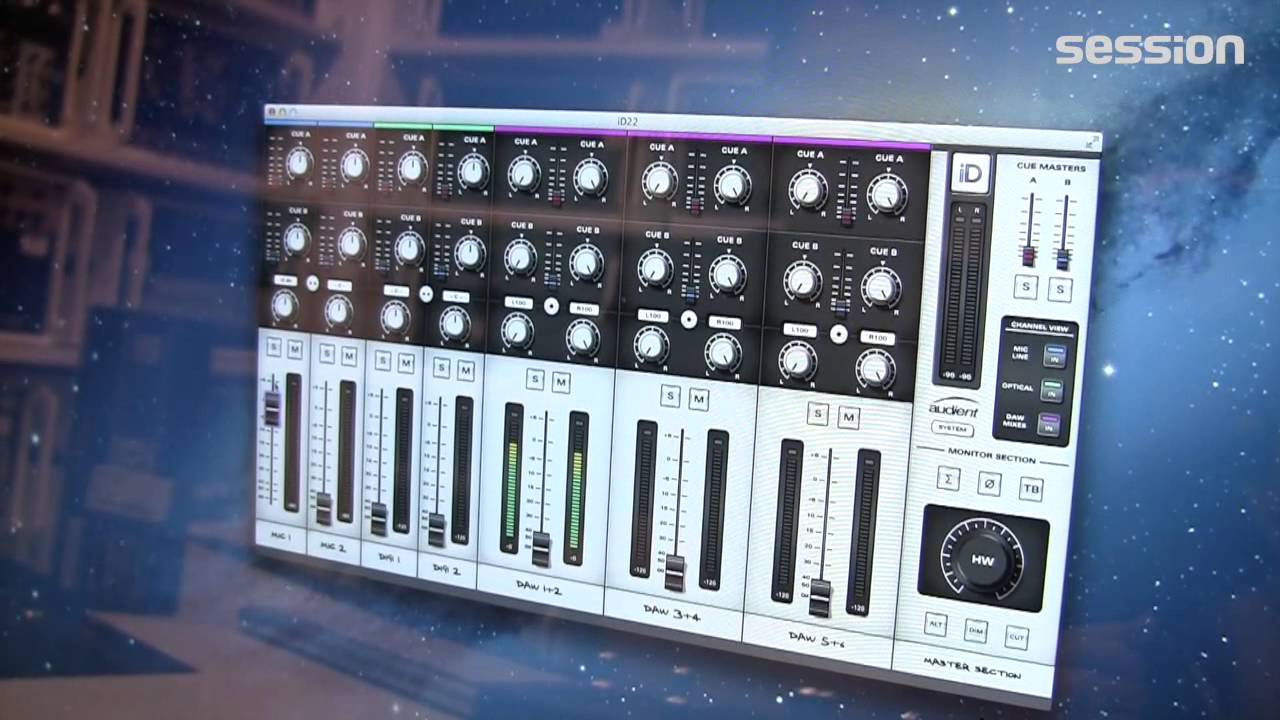Mute the MIC 2 channel
The width and height of the screenshot is (1280, 720).
[349, 356]
